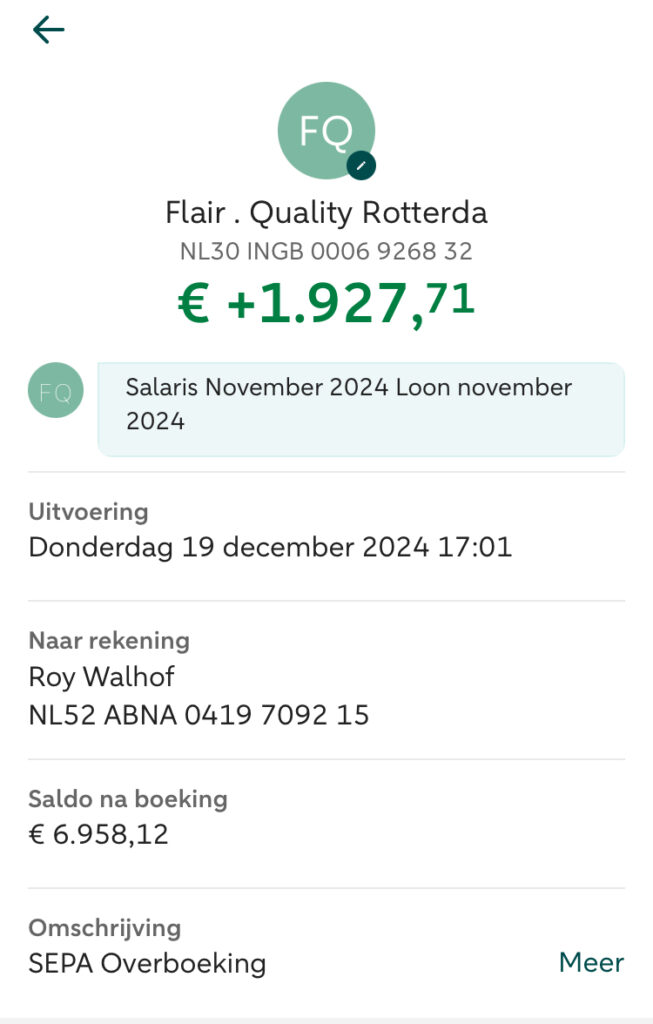Select the Flair . Quality Rotterda name
This screenshot has width=653, height=1024.
pos(326,213)
